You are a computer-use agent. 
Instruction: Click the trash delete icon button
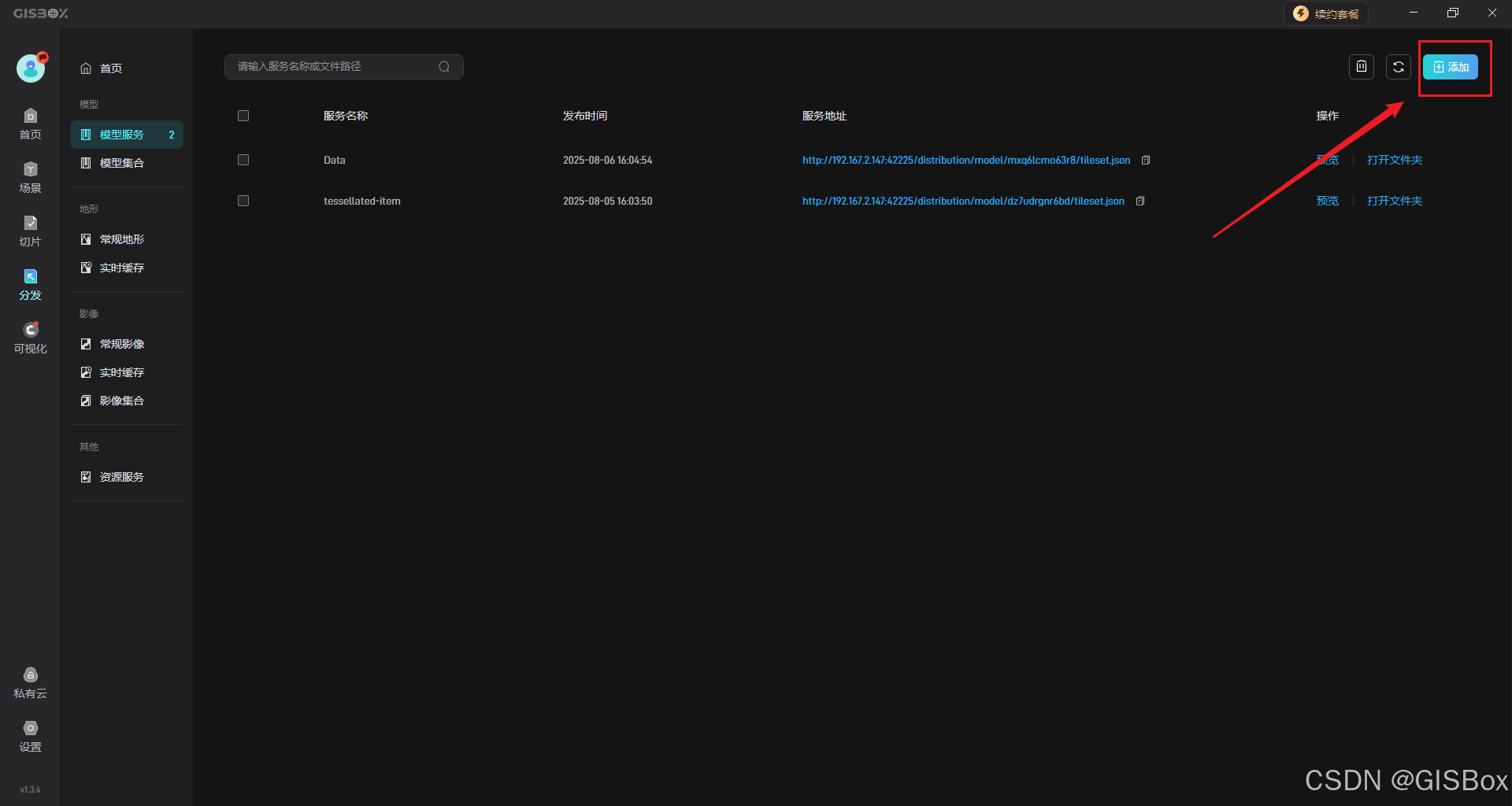coord(1362,67)
